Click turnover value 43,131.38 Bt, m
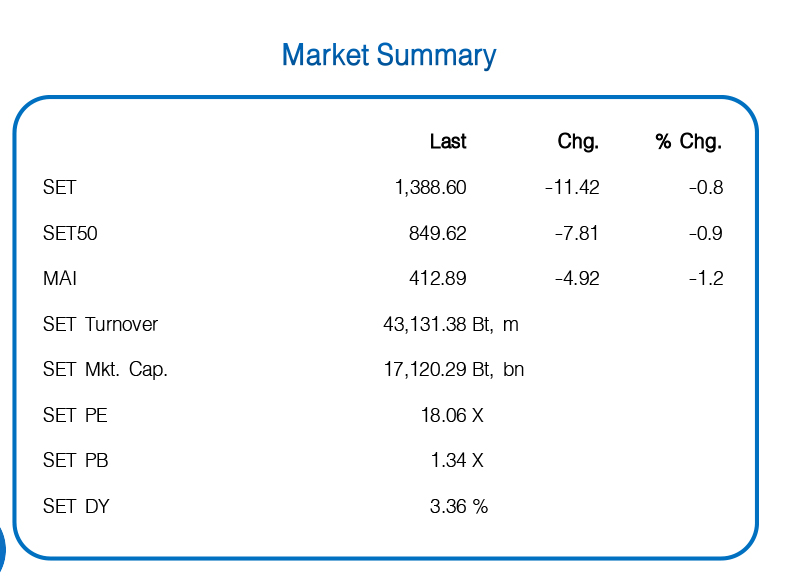This screenshot has height=582, width=792. pos(451,325)
